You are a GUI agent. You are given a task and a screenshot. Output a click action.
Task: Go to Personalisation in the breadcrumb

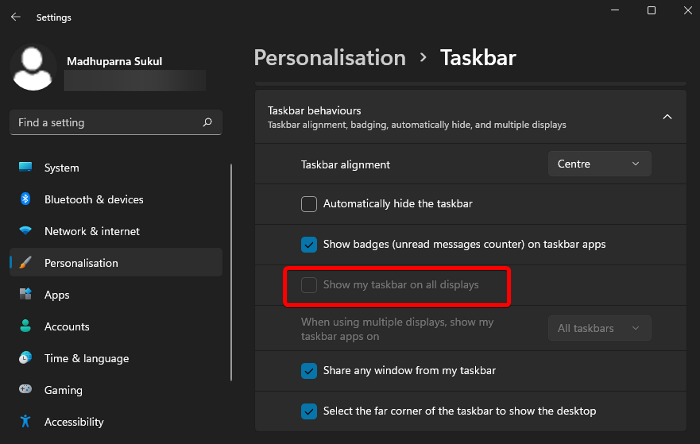pyautogui.click(x=330, y=58)
